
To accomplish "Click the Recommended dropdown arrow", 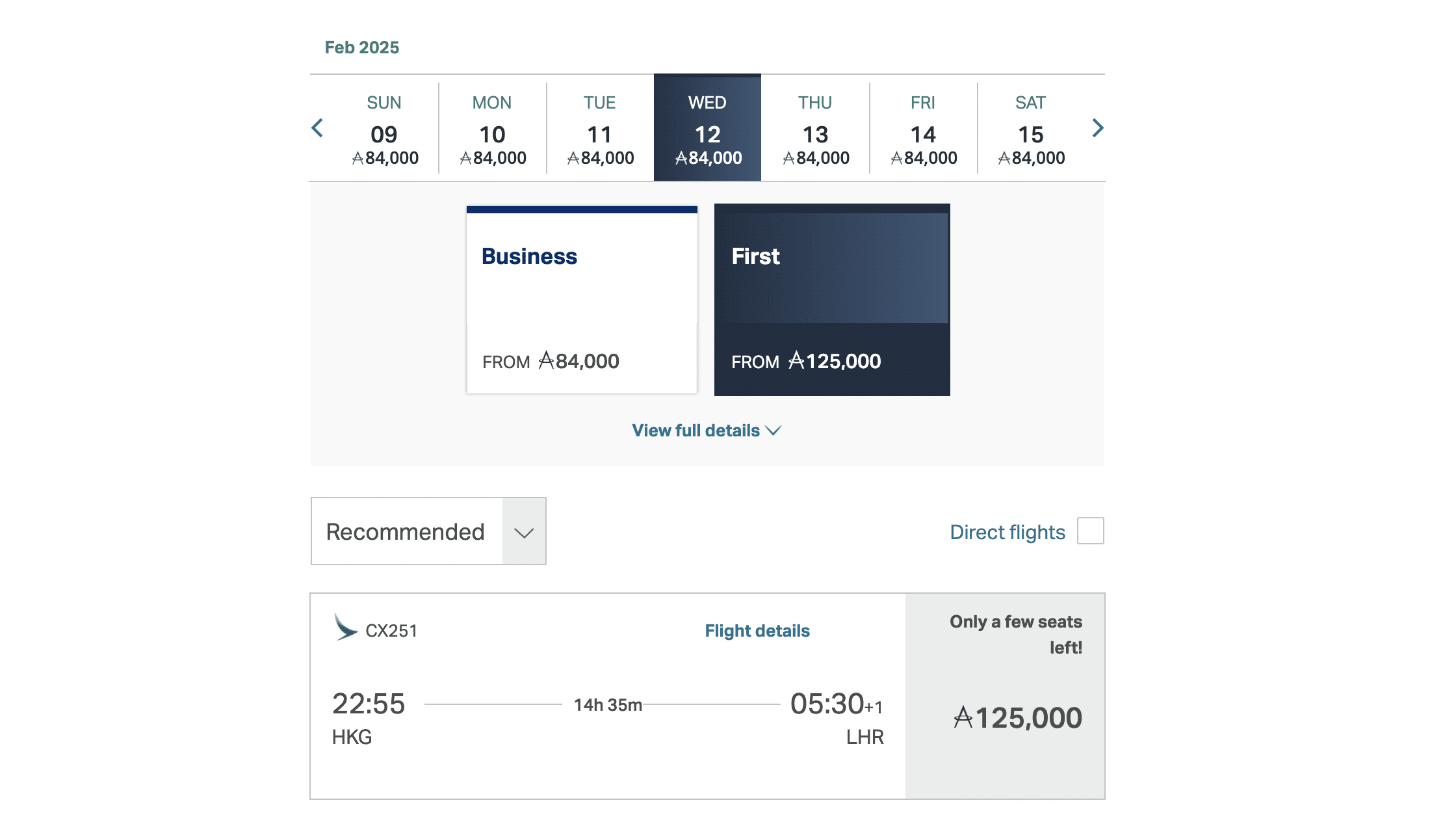I will (x=524, y=532).
